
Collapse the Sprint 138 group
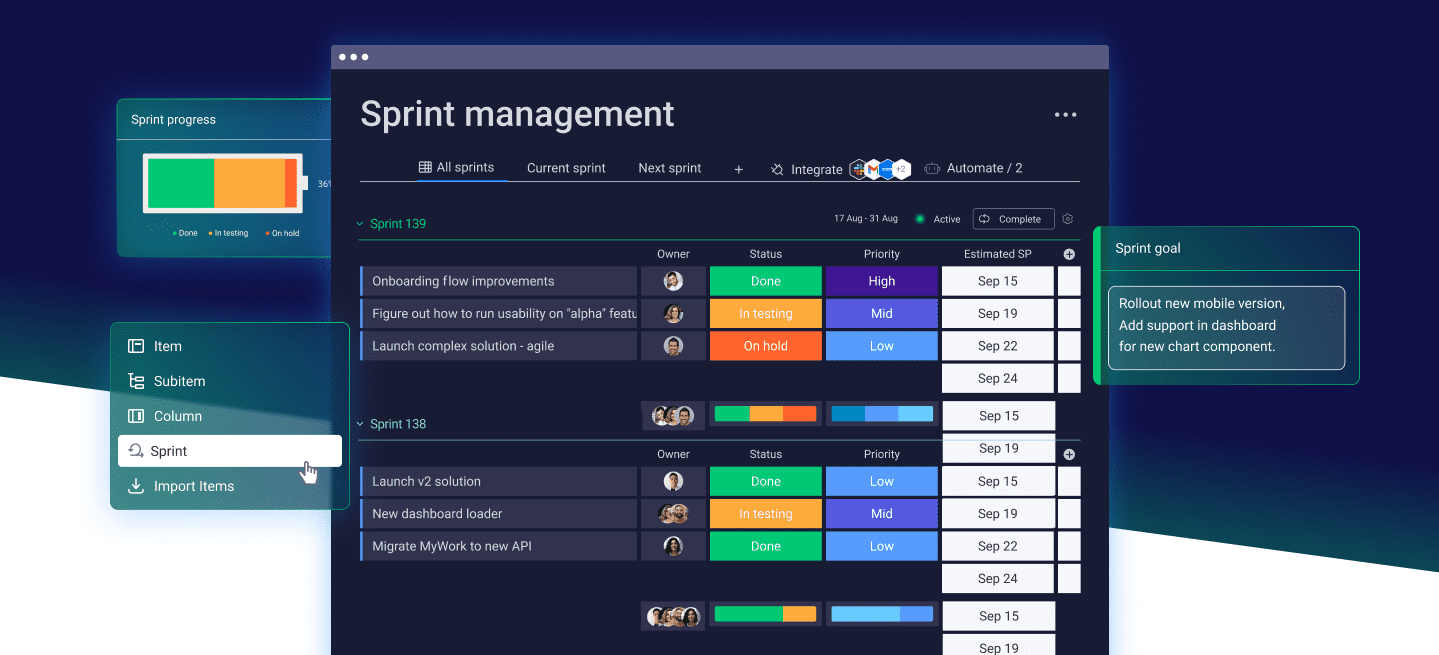click(361, 424)
